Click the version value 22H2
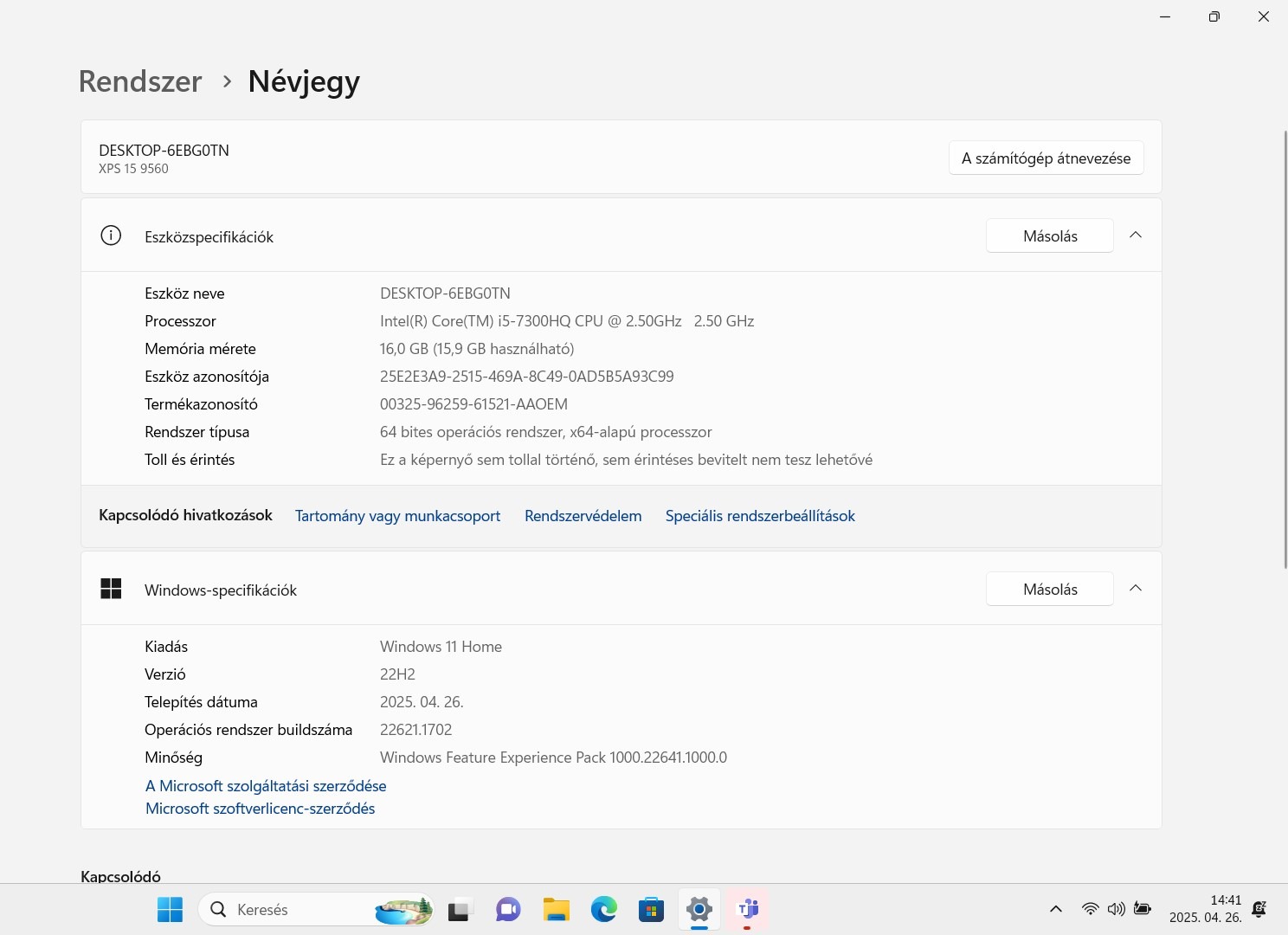 (397, 674)
